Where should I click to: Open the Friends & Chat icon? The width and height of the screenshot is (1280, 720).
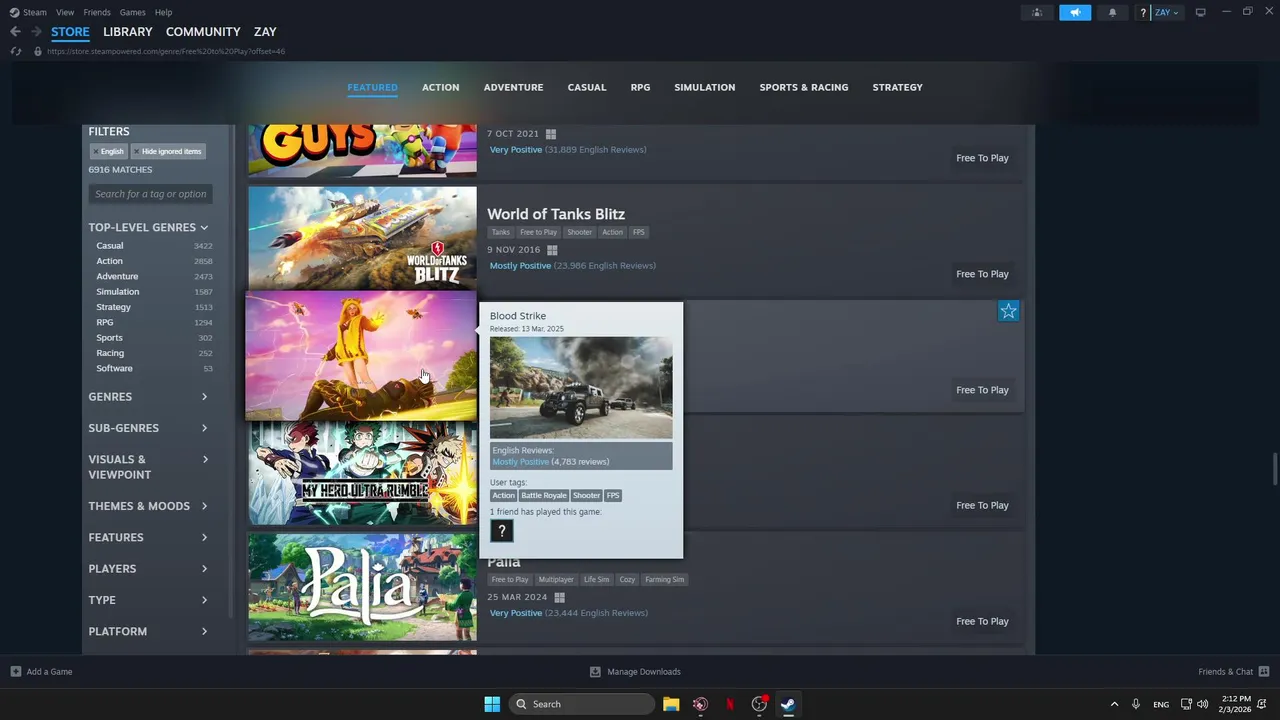coord(1264,672)
